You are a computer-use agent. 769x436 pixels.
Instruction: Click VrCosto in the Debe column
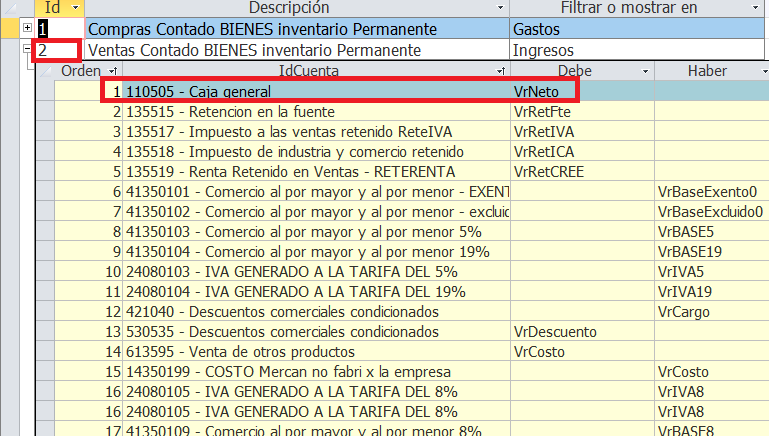click(582, 352)
